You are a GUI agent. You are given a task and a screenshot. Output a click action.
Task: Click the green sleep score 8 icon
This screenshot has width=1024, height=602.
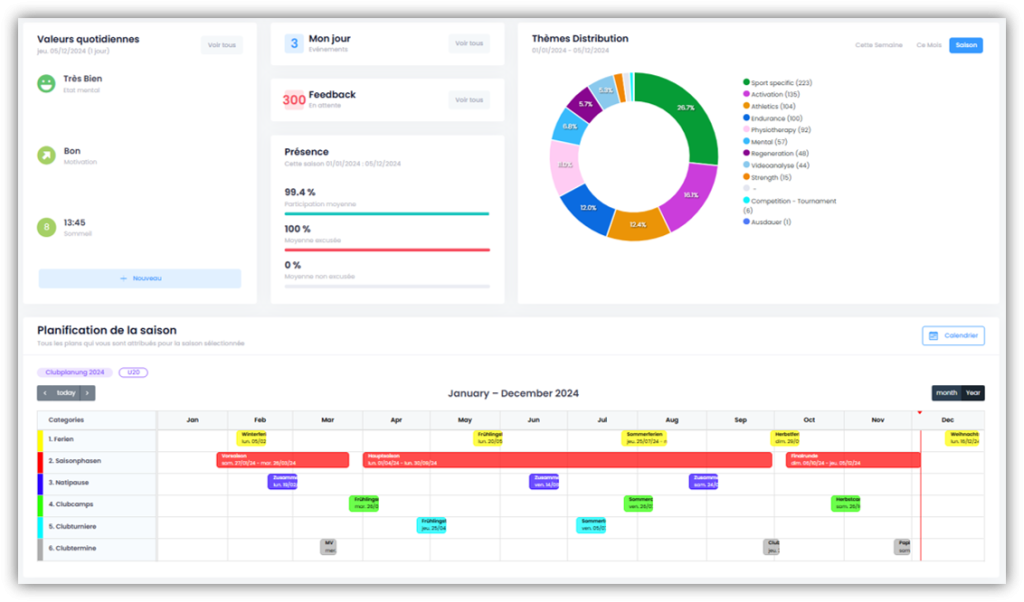(46, 227)
